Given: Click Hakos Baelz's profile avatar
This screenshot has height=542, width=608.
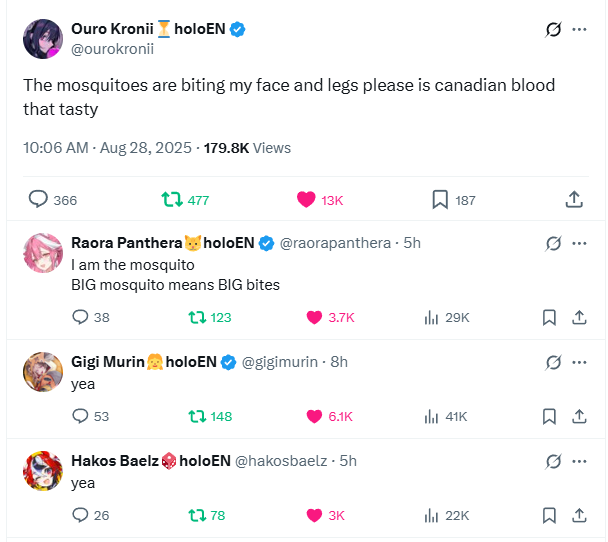Looking at the screenshot, I should 43,471.
